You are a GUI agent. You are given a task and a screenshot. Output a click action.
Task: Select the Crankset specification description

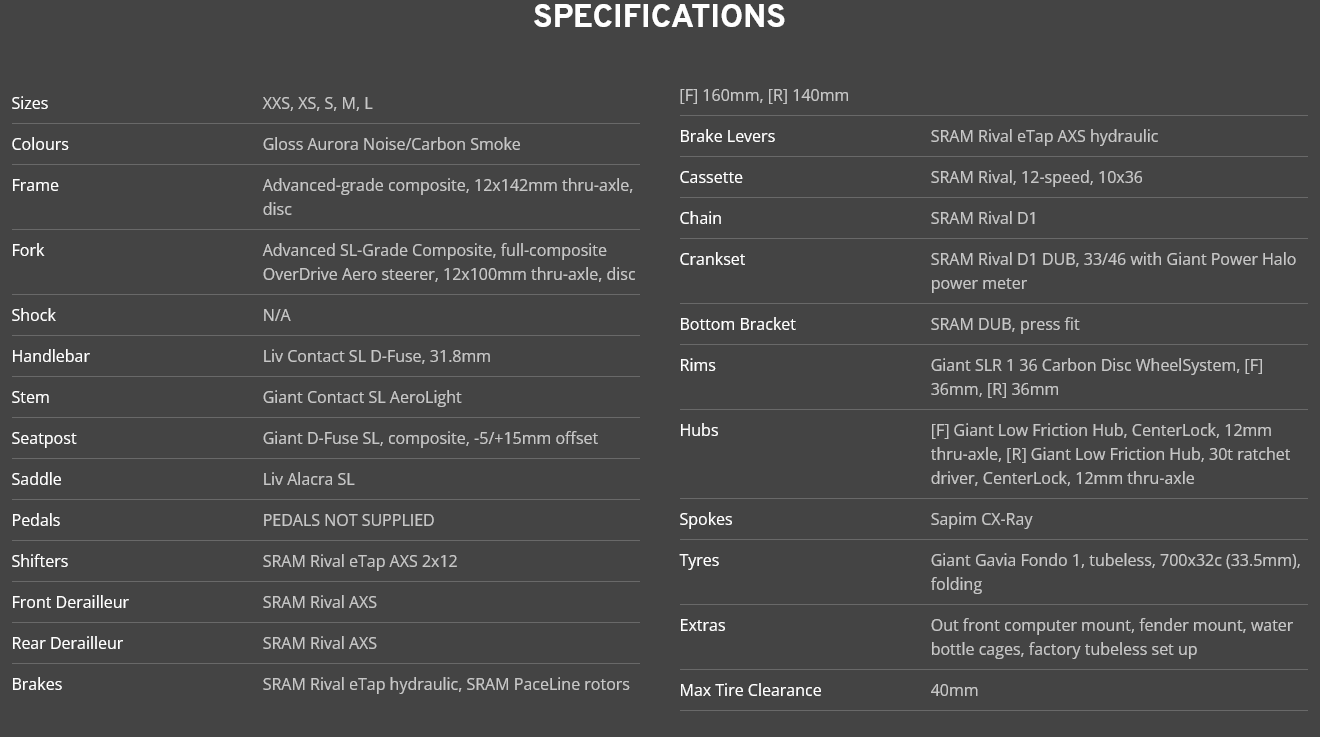click(x=1113, y=271)
